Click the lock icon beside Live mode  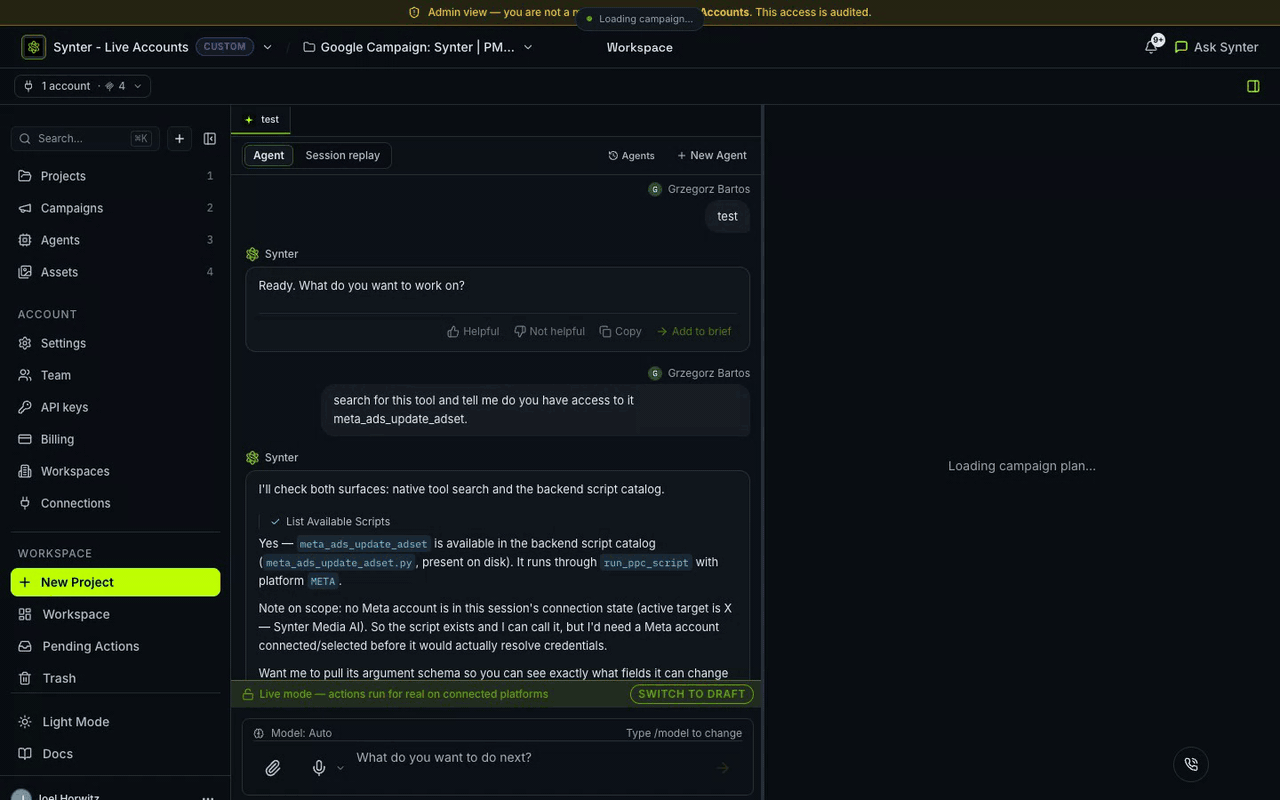(248, 694)
